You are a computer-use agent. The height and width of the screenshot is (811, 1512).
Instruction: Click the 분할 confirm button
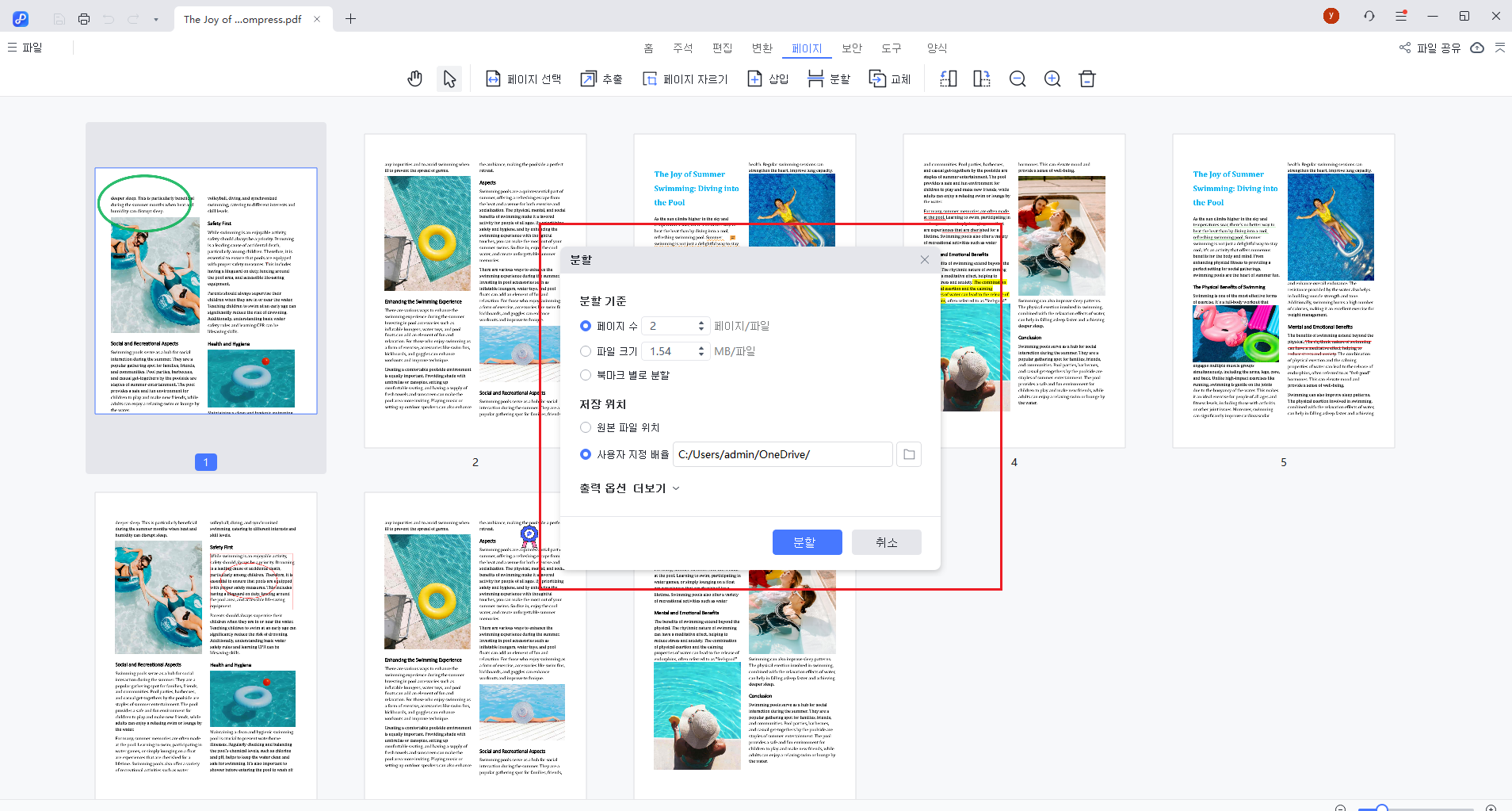[807, 541]
